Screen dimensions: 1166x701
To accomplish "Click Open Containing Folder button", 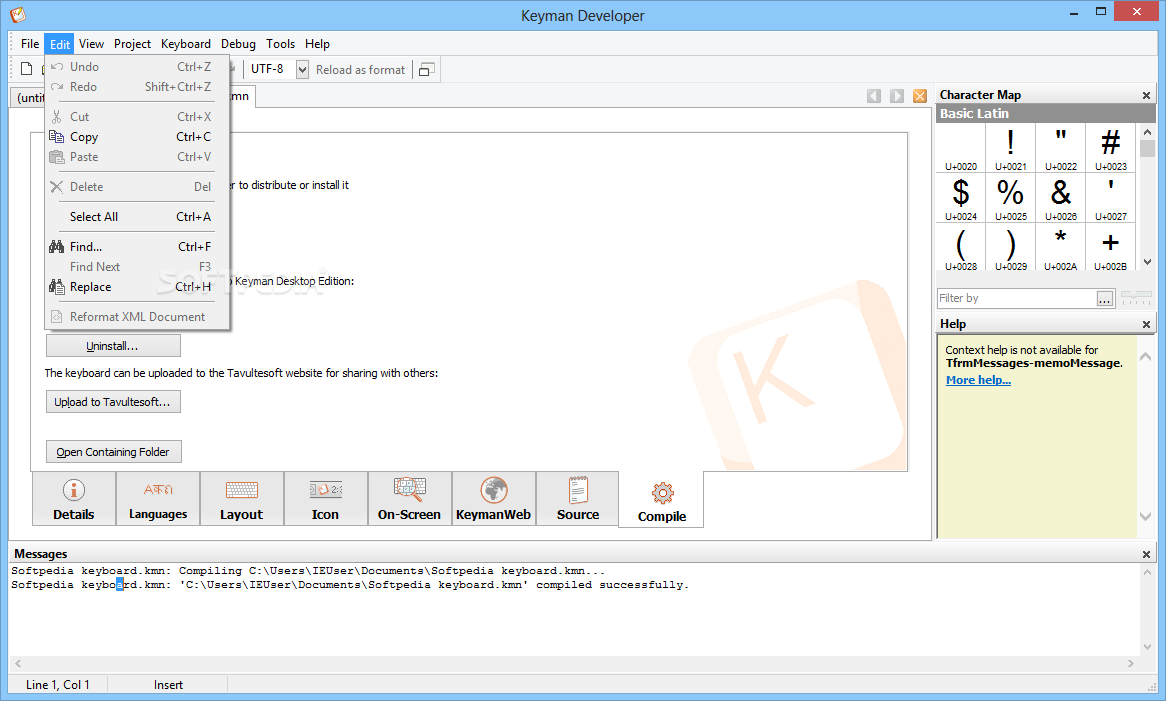I will tap(114, 452).
